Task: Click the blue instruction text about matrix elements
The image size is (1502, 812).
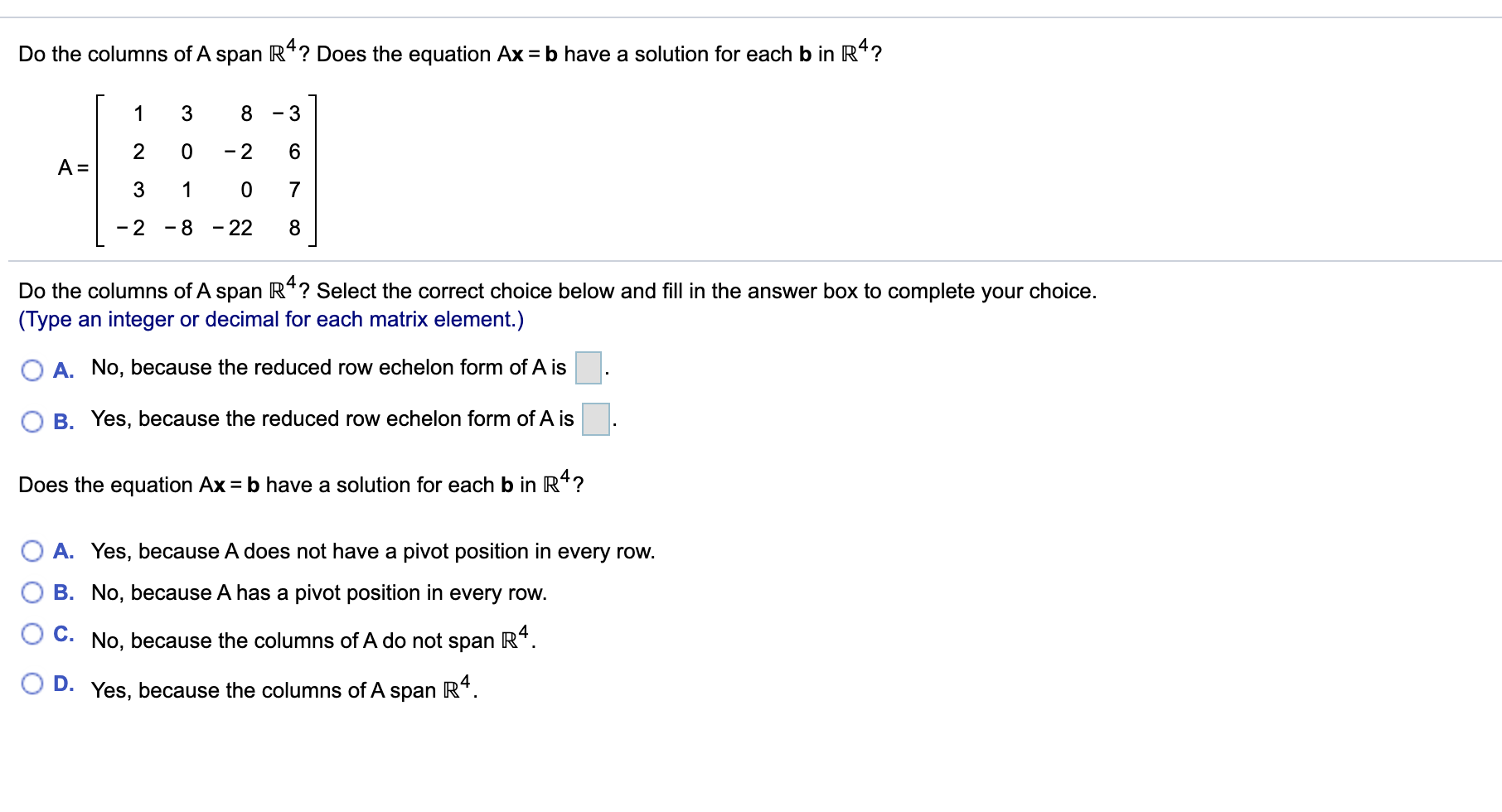Action: (x=271, y=319)
